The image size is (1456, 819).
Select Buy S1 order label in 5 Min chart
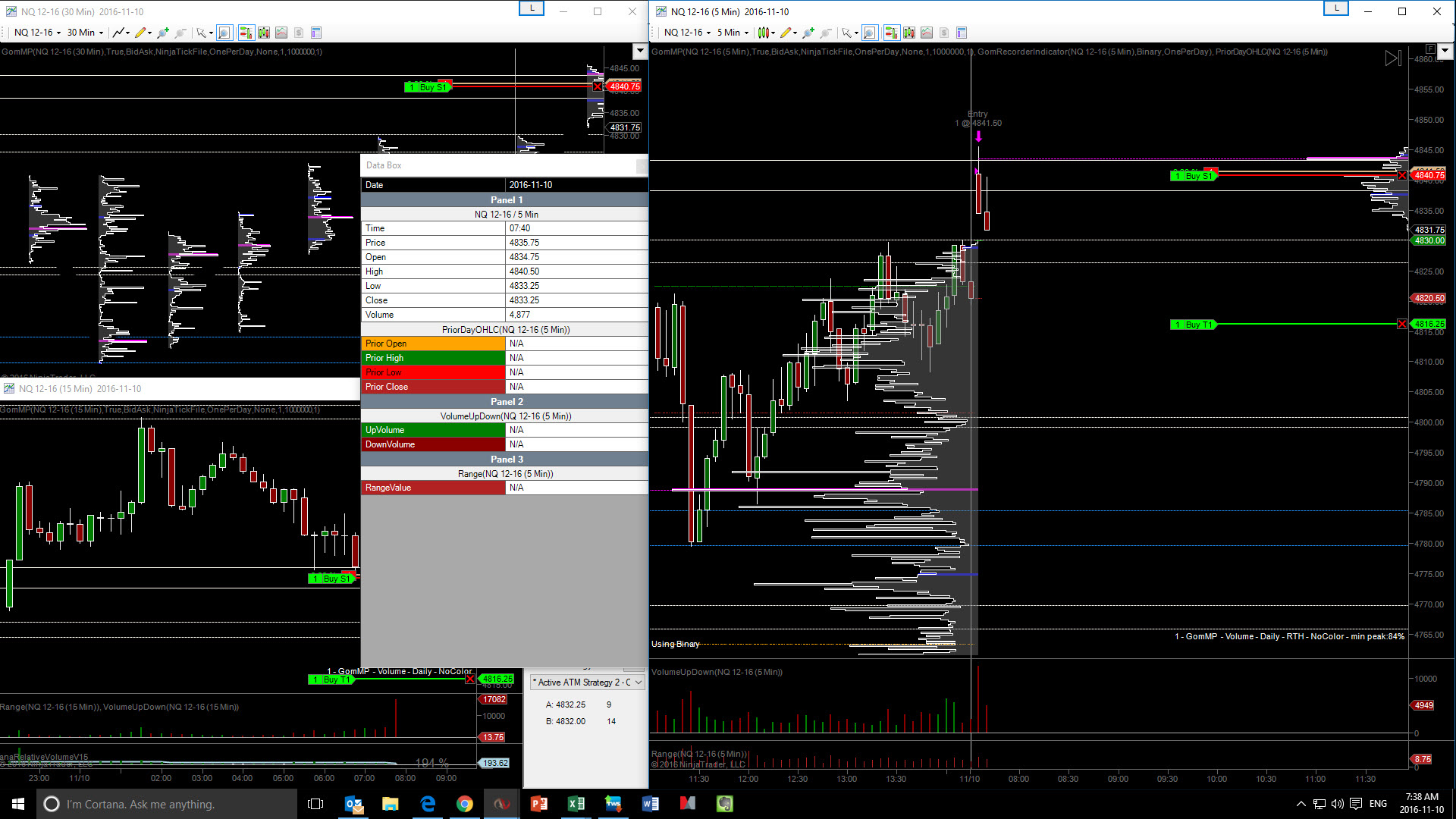point(1194,176)
